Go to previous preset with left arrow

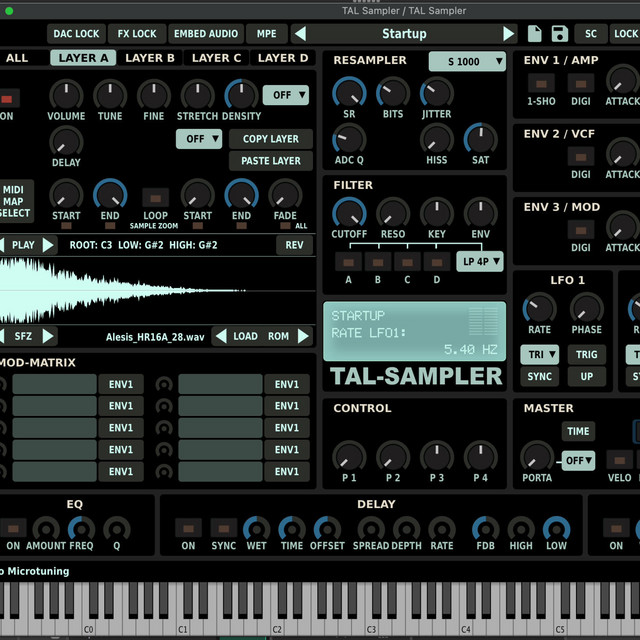click(x=300, y=33)
